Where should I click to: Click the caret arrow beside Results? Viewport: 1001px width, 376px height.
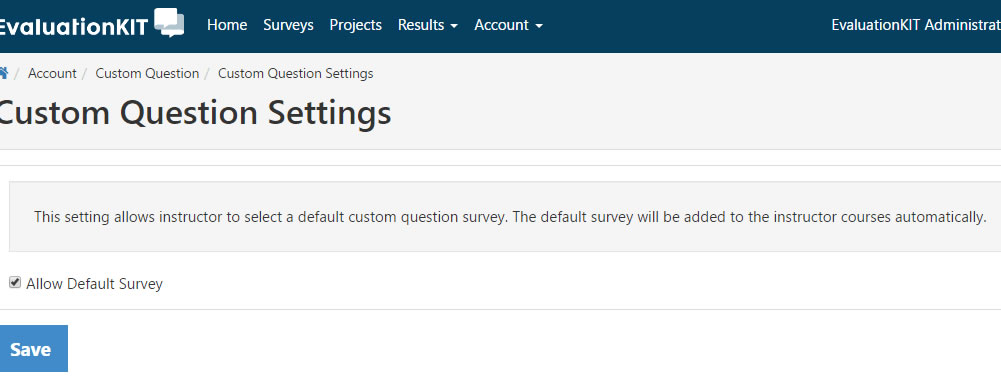coord(454,26)
